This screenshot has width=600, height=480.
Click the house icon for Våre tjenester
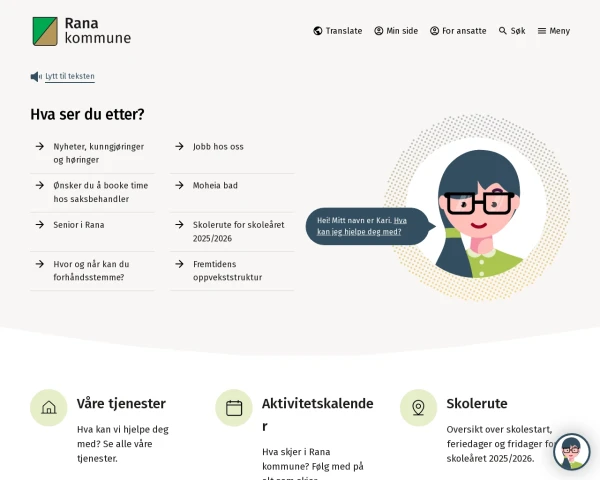point(49,408)
